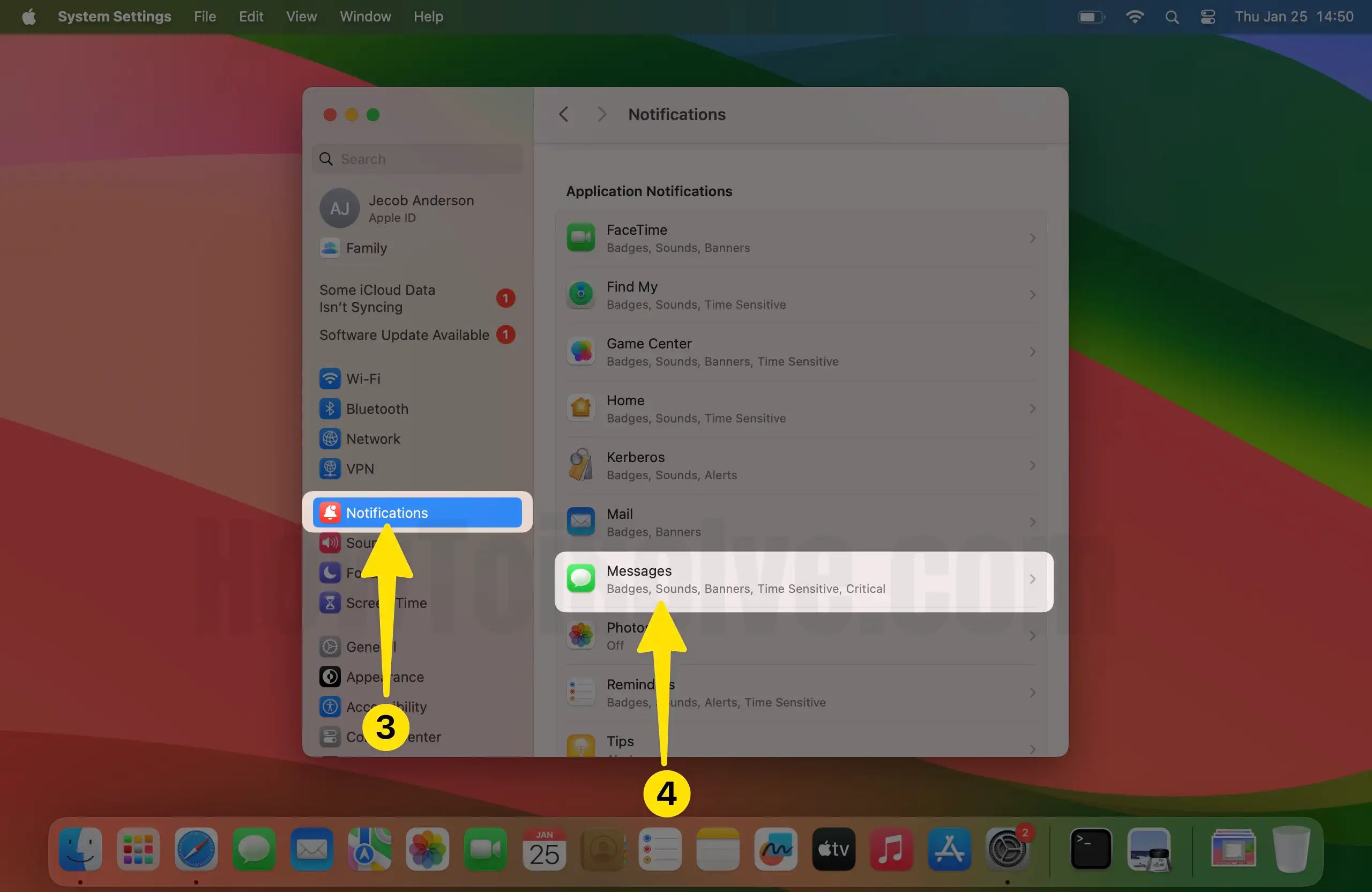Open the View menu
Image resolution: width=1372 pixels, height=892 pixels.
tap(302, 17)
